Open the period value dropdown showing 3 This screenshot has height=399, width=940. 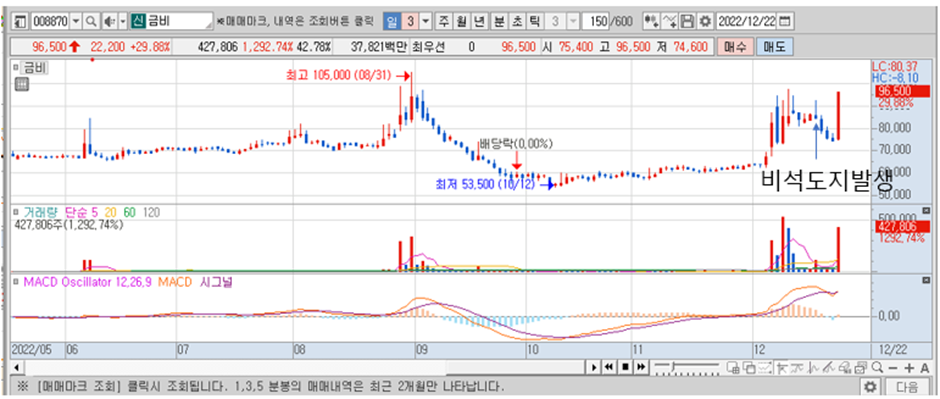coord(426,22)
